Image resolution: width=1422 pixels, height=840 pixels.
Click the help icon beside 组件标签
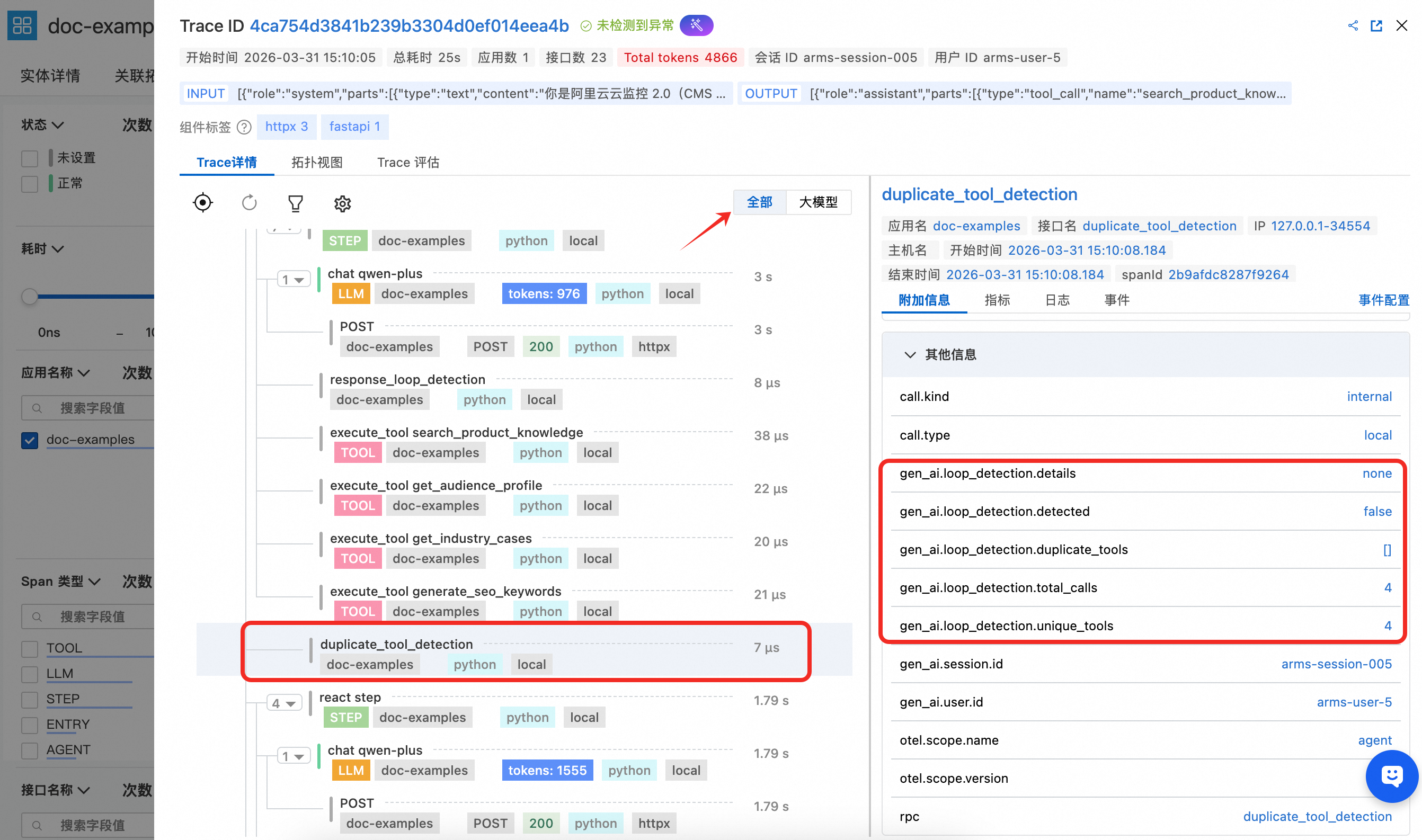pos(244,127)
